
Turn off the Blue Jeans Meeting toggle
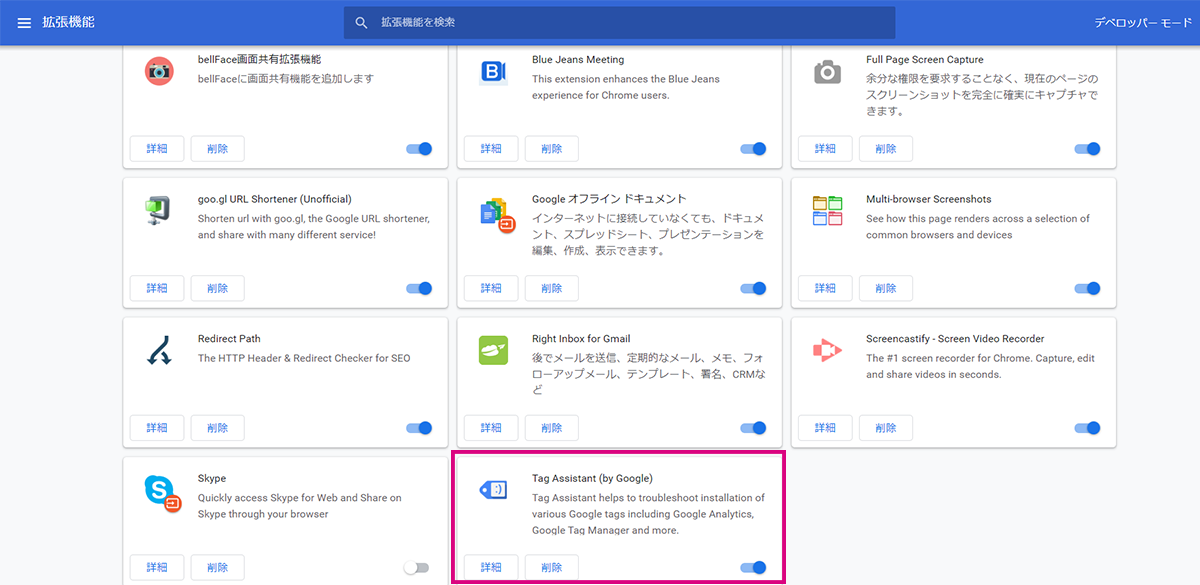click(753, 149)
